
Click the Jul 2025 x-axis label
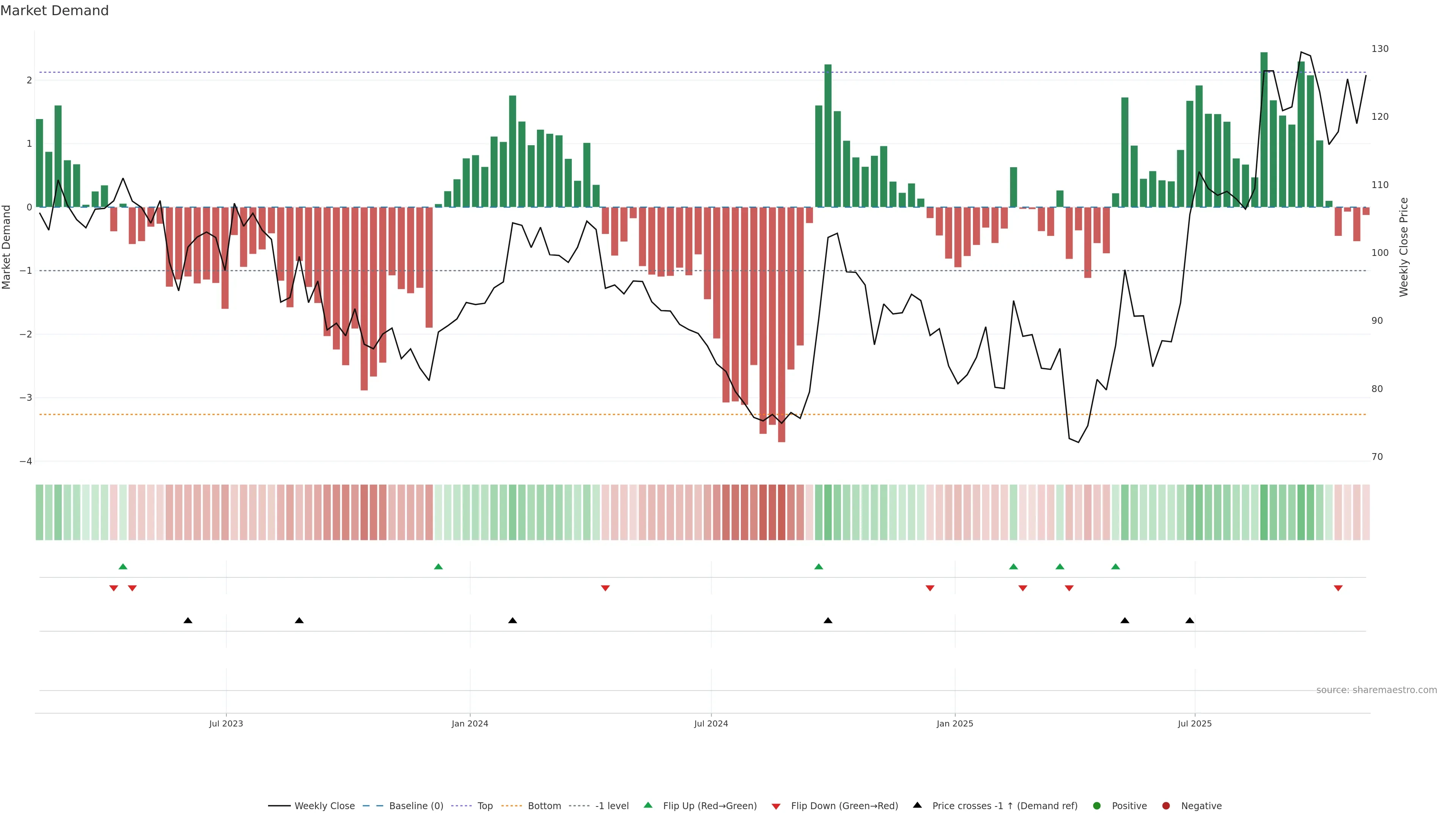click(1194, 723)
